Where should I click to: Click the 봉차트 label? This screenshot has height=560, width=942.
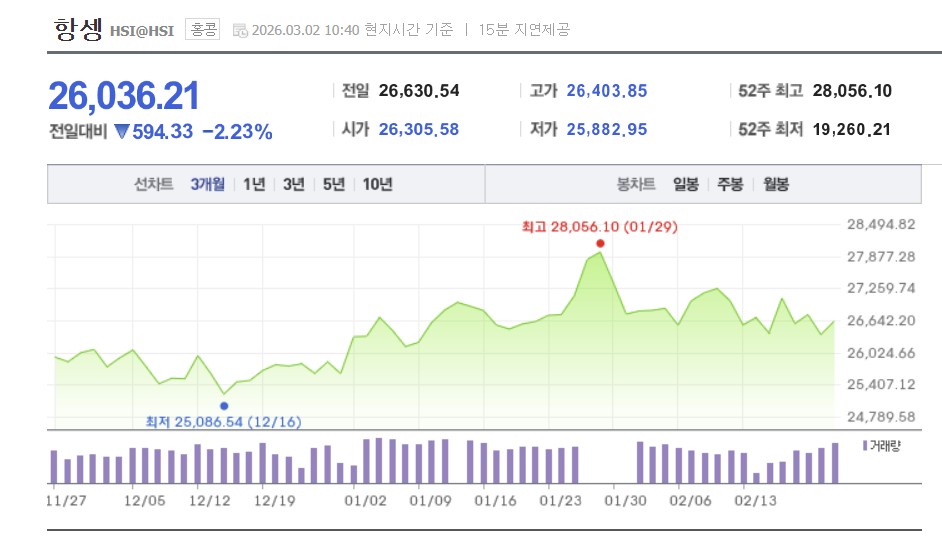(636, 184)
